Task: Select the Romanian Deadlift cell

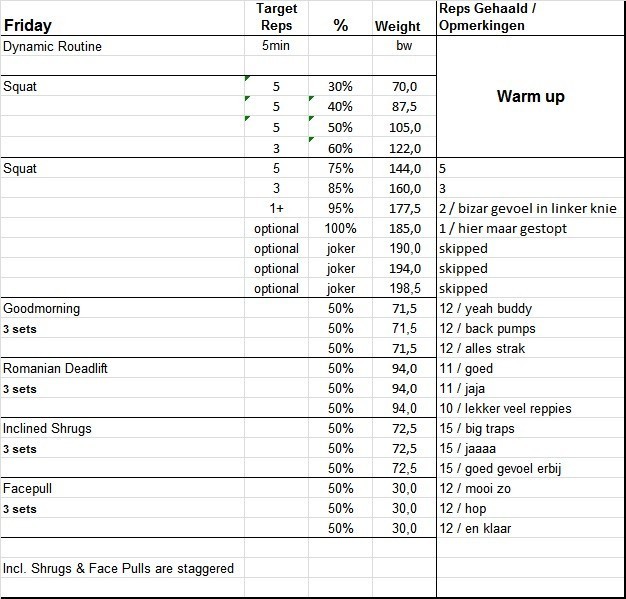Action: pyautogui.click(x=55, y=369)
